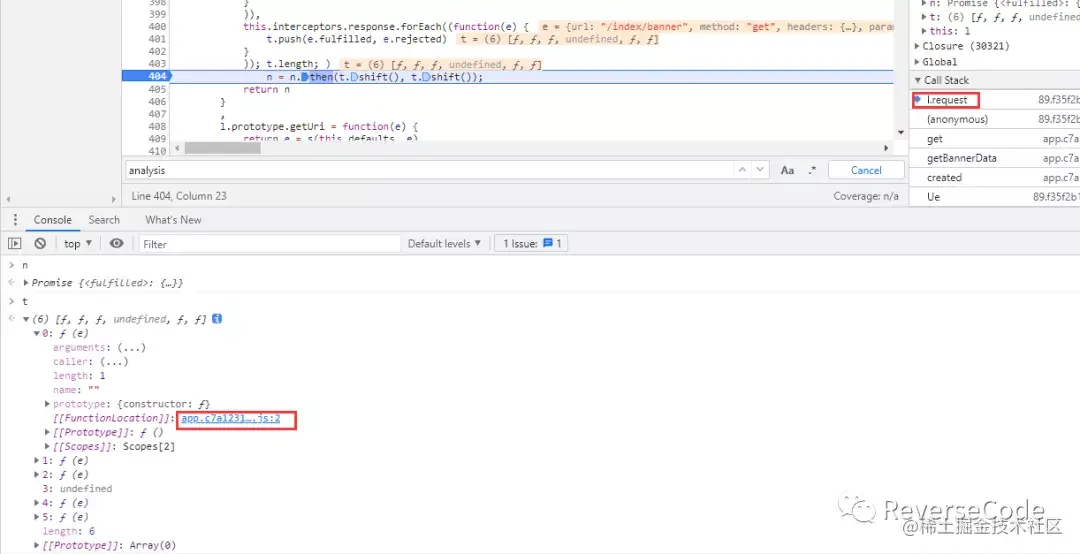Viewport: 1080px width, 554px height.
Task: Click line number 401 in gutter
Action: 156,39
